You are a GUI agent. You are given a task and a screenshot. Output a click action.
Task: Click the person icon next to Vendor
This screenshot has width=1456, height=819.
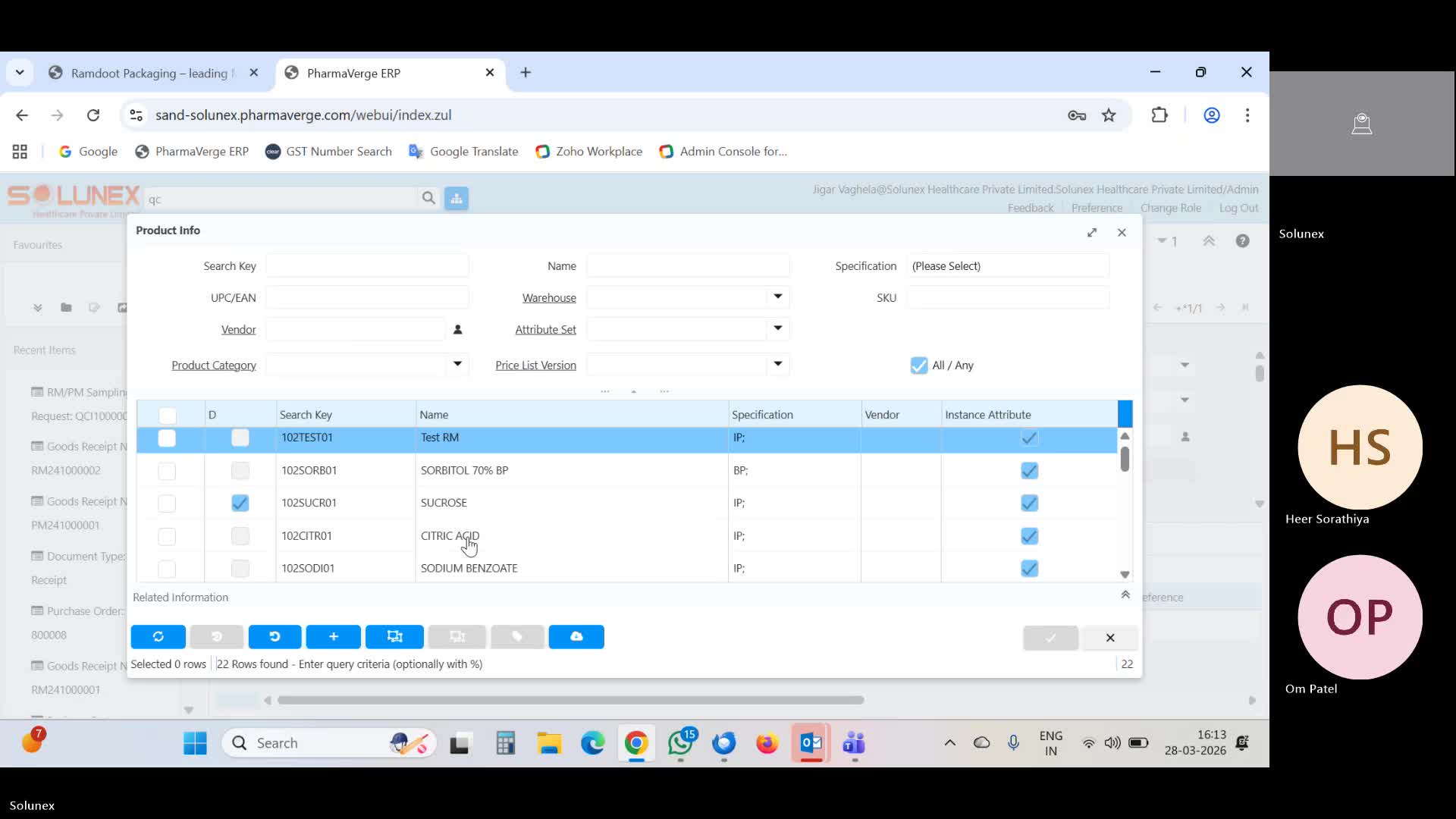pyautogui.click(x=457, y=330)
